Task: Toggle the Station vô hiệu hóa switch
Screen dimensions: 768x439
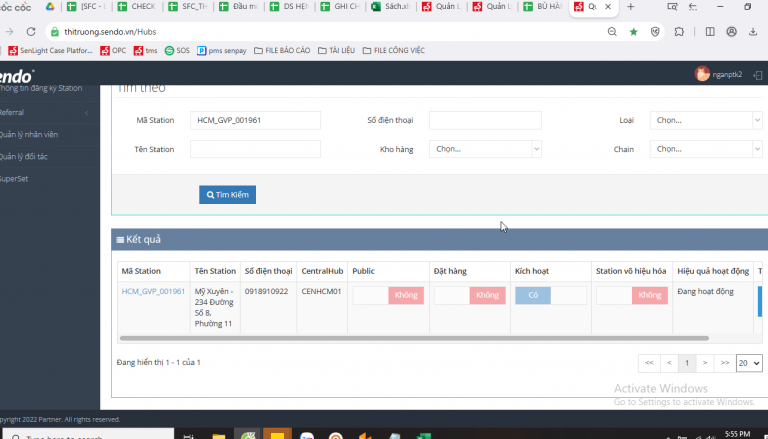Action: (632, 295)
